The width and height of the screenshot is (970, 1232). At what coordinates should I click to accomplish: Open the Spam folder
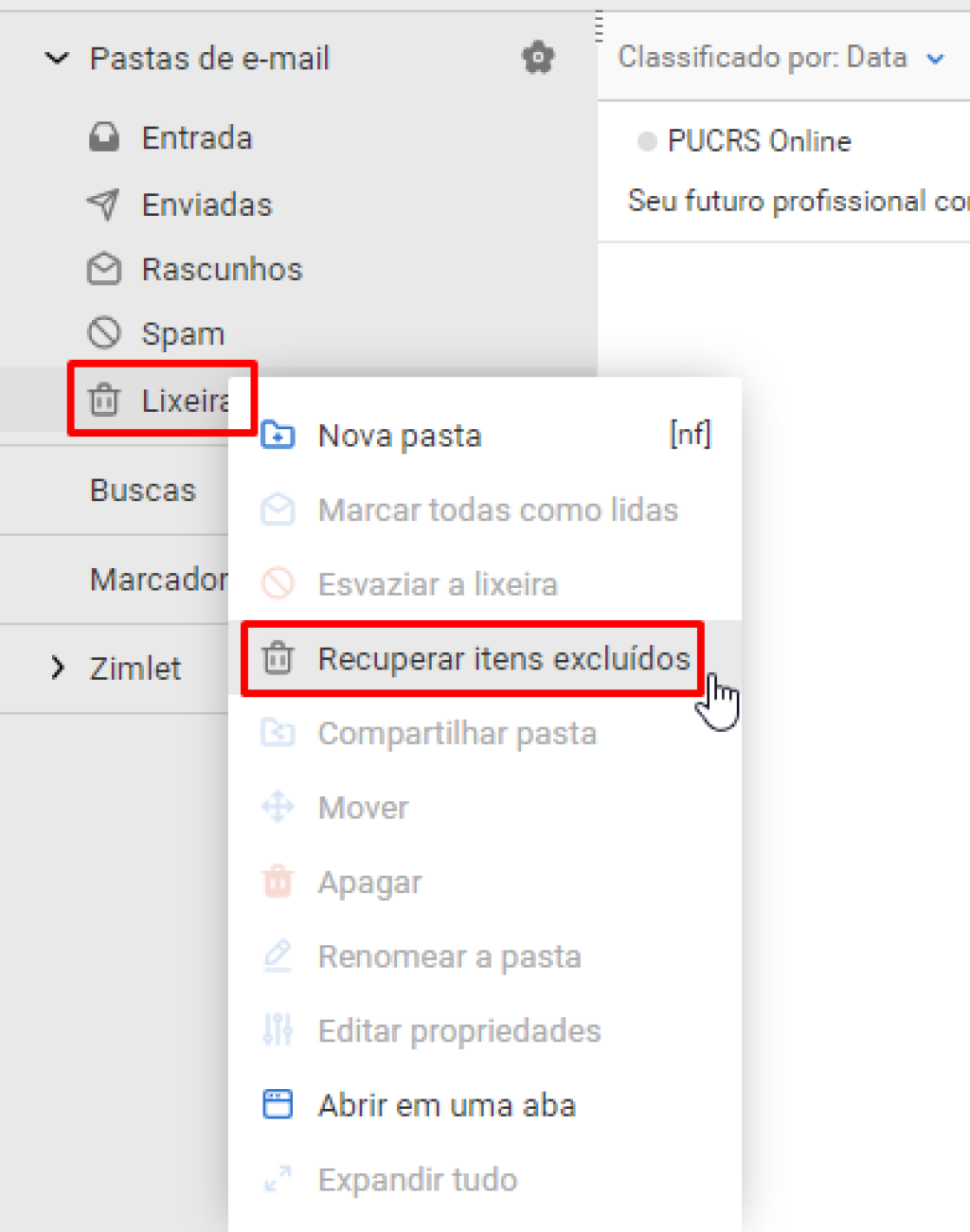(183, 334)
